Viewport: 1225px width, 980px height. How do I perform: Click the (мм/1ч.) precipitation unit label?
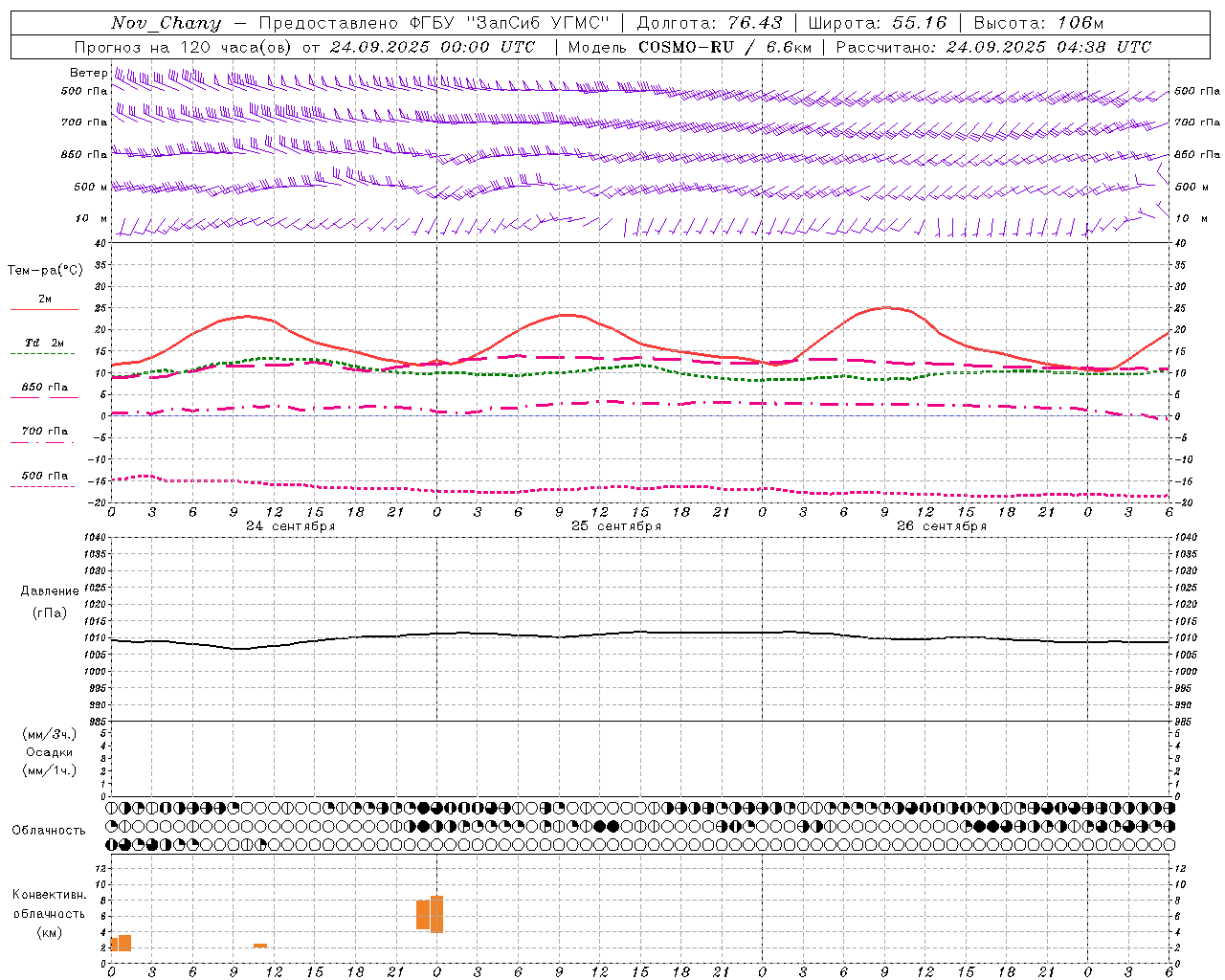(x=50, y=770)
